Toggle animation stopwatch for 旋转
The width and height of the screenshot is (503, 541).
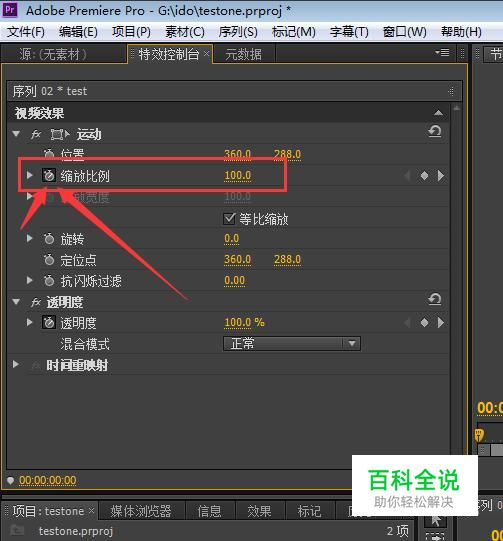point(49,239)
